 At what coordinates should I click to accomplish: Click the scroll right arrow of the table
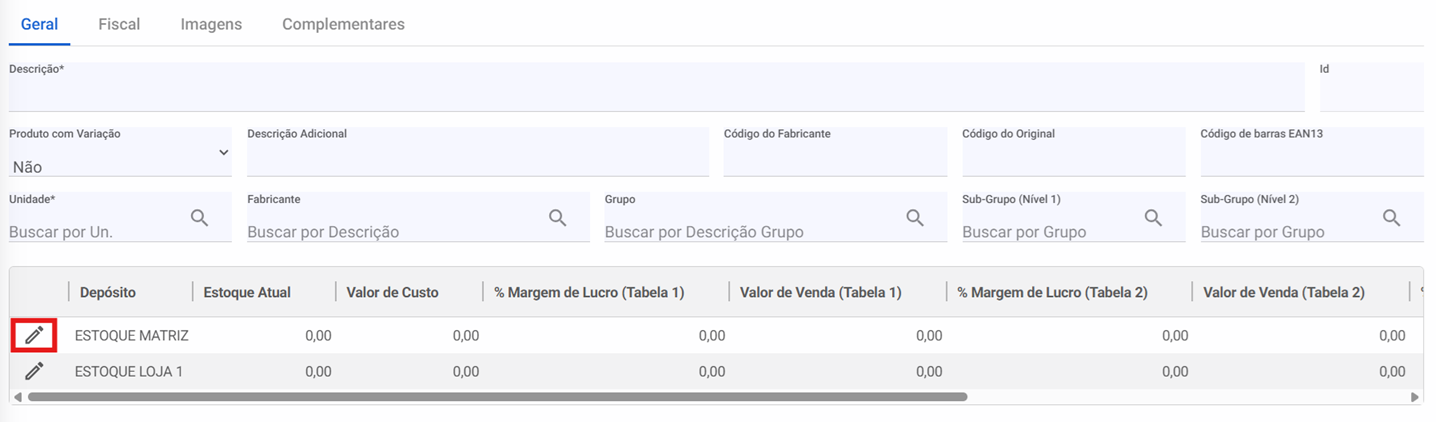[x=1415, y=397]
